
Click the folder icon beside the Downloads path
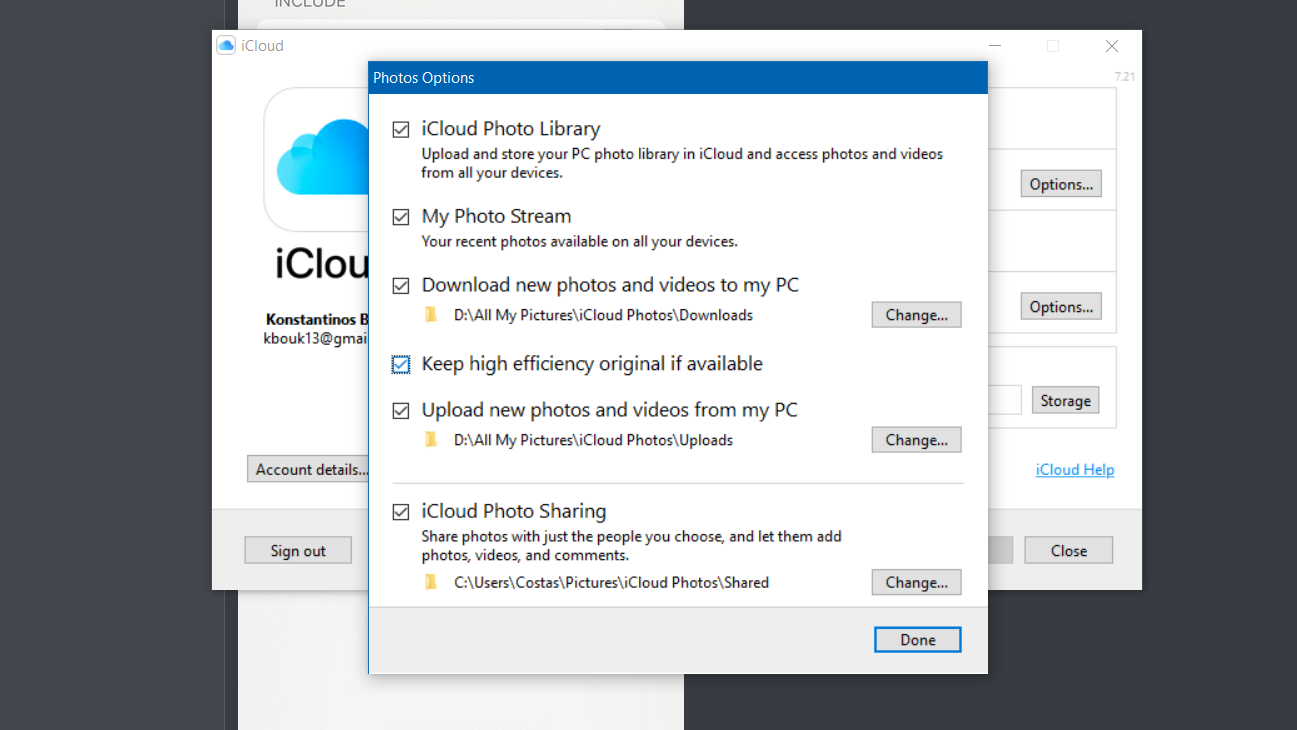pos(431,314)
